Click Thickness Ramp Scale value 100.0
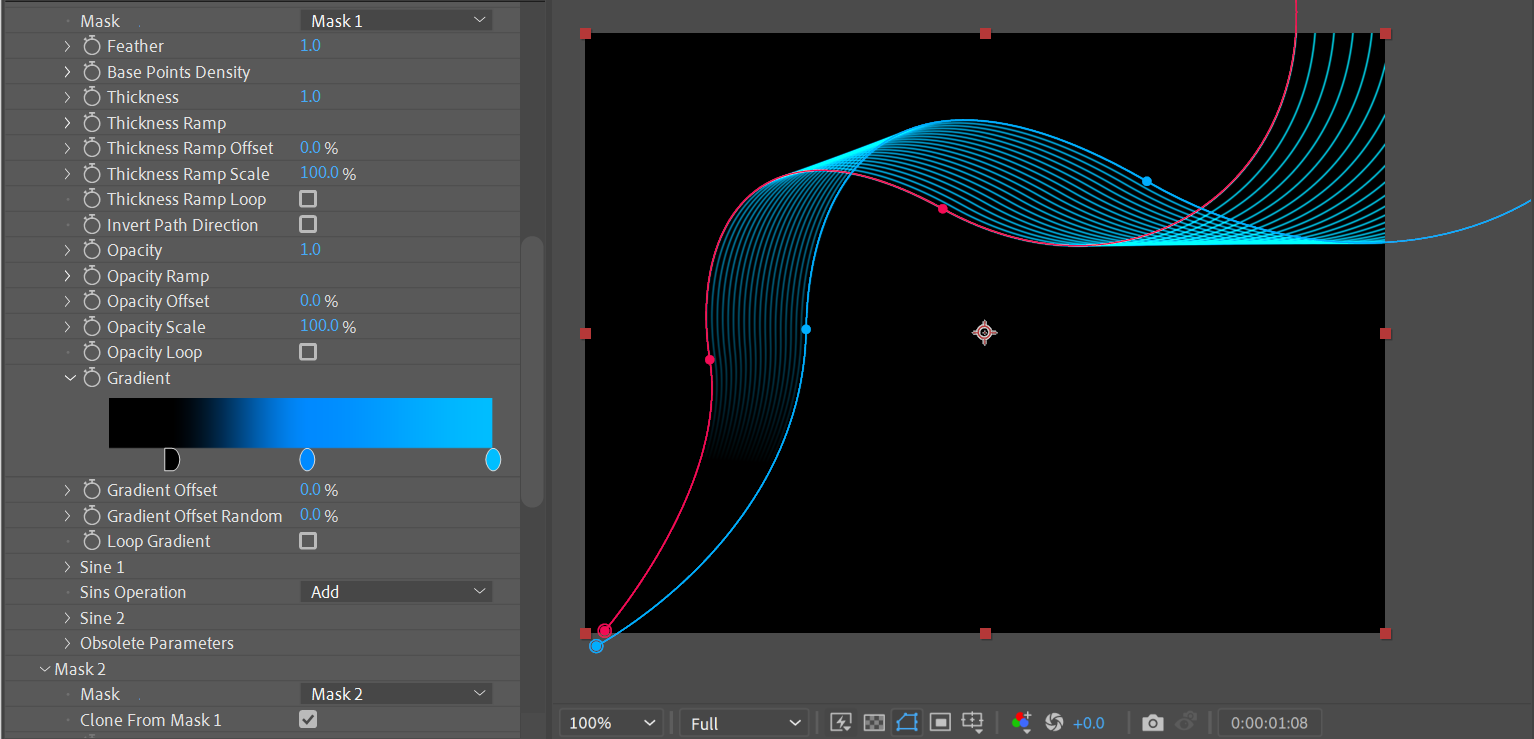 point(320,173)
